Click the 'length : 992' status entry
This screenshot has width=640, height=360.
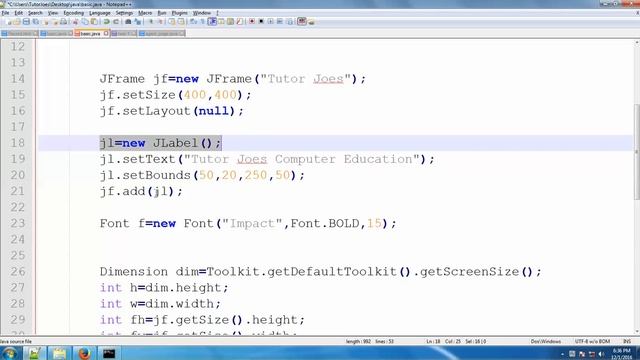[x=358, y=341]
